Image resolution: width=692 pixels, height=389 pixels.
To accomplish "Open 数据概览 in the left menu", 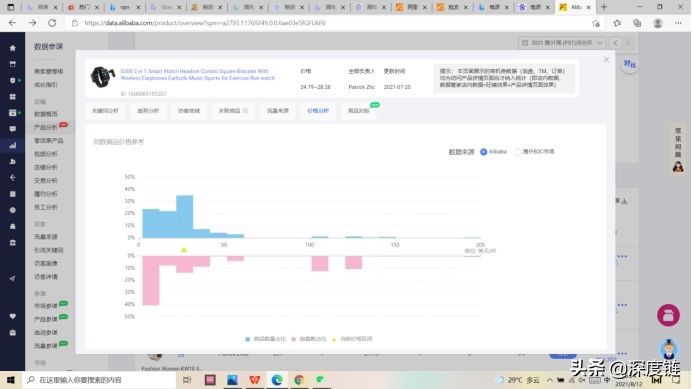I will [46, 114].
